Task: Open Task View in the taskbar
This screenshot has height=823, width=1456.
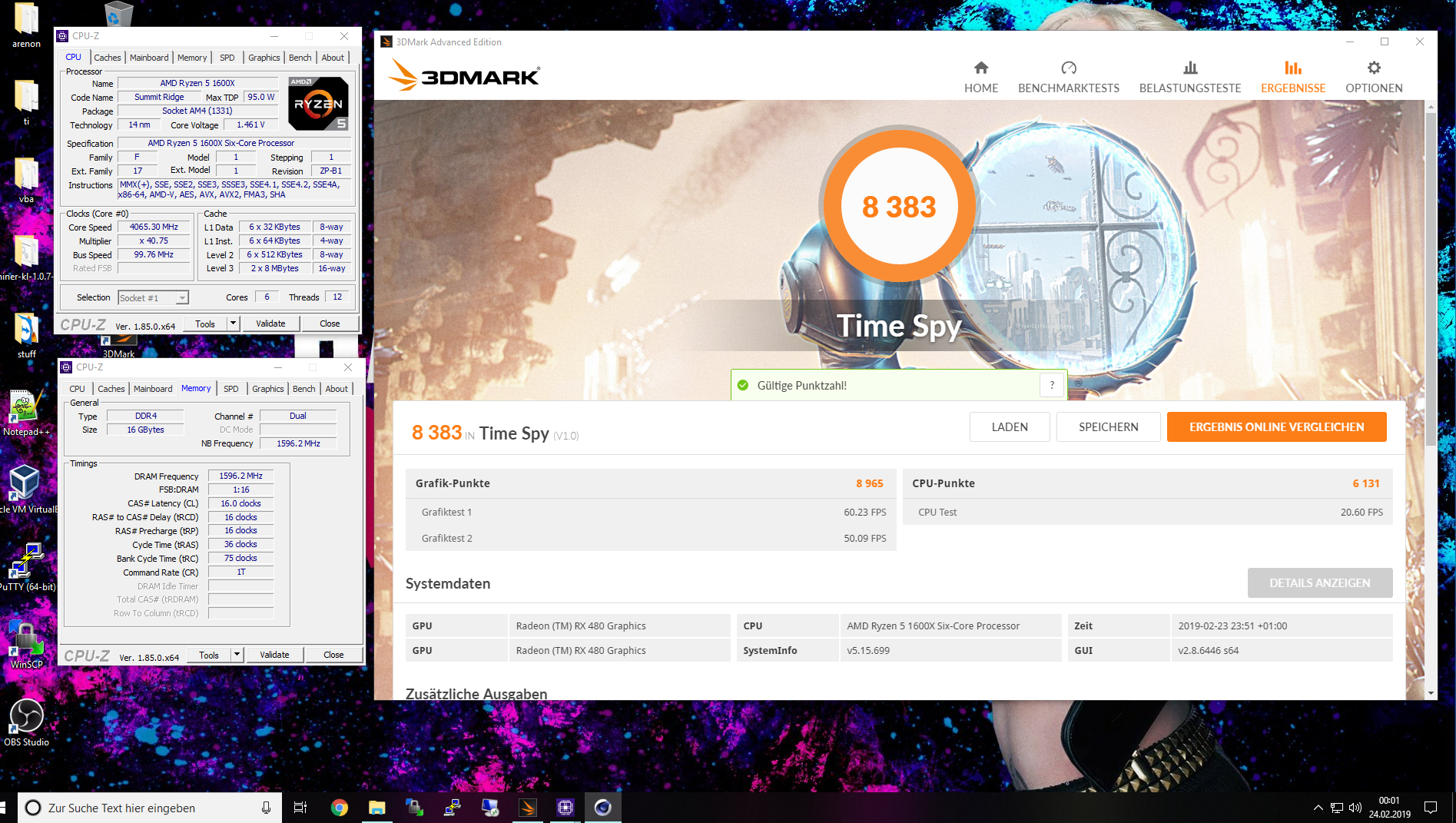Action: 300,808
